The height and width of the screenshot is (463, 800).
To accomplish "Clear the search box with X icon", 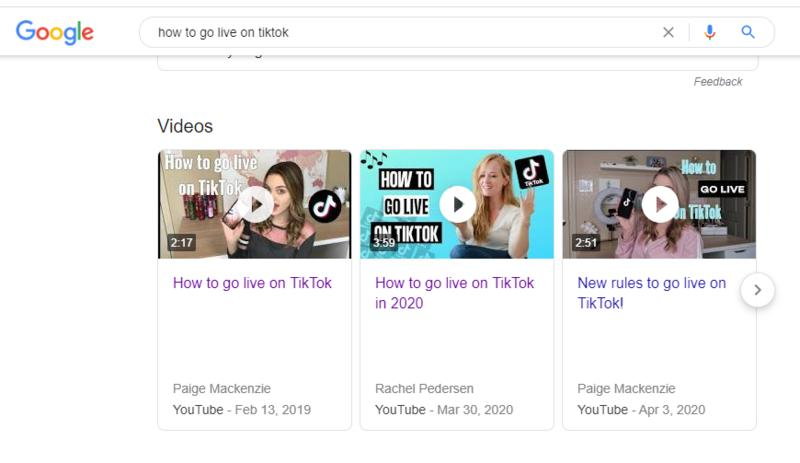I will 668,32.
